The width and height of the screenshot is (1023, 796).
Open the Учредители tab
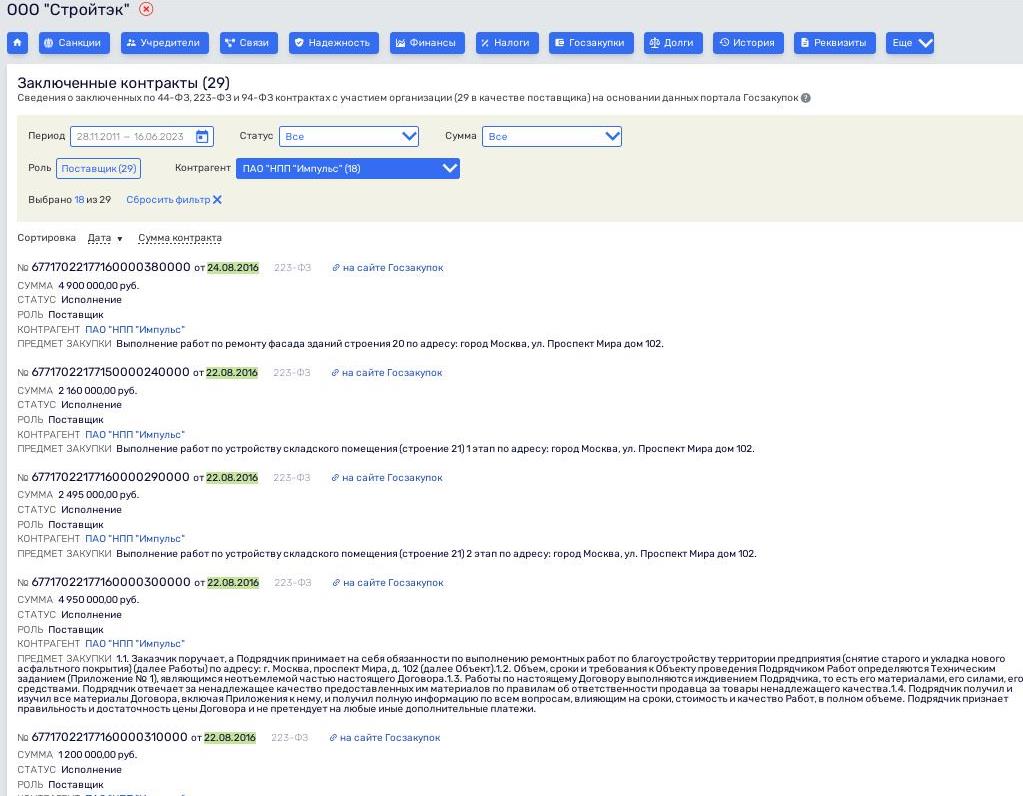coord(164,42)
